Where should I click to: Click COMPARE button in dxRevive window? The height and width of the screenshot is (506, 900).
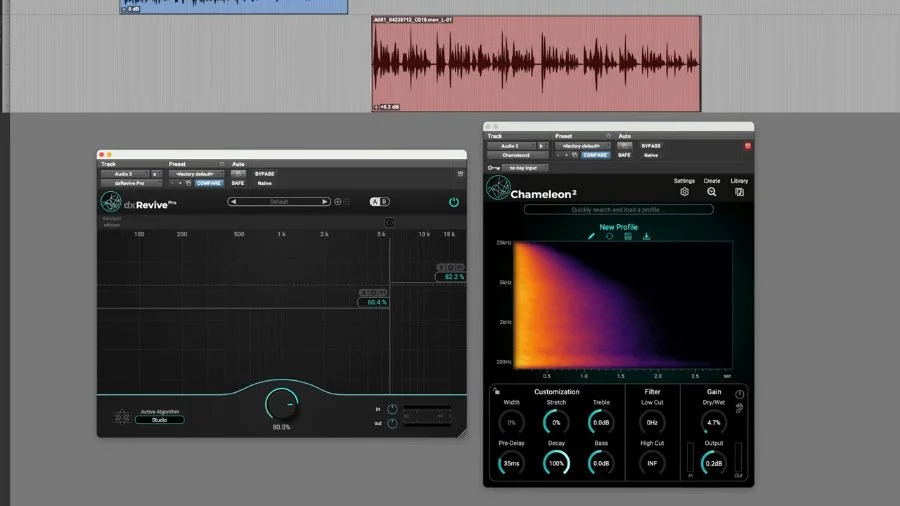pyautogui.click(x=209, y=183)
